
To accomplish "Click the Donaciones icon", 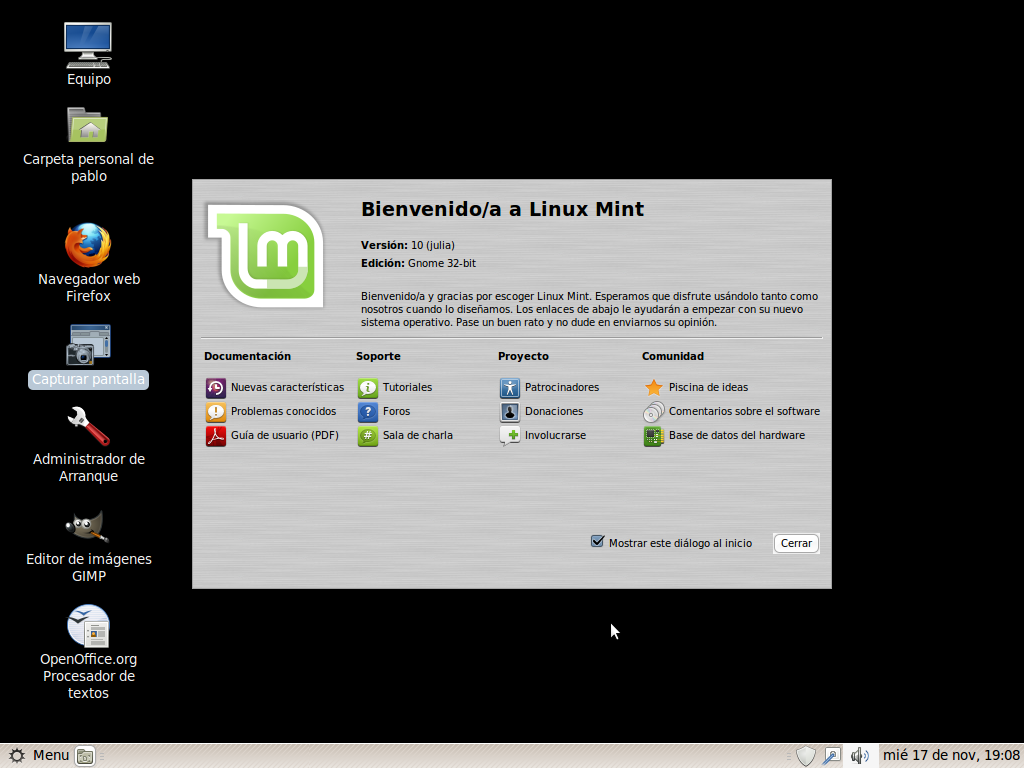I will click(509, 412).
